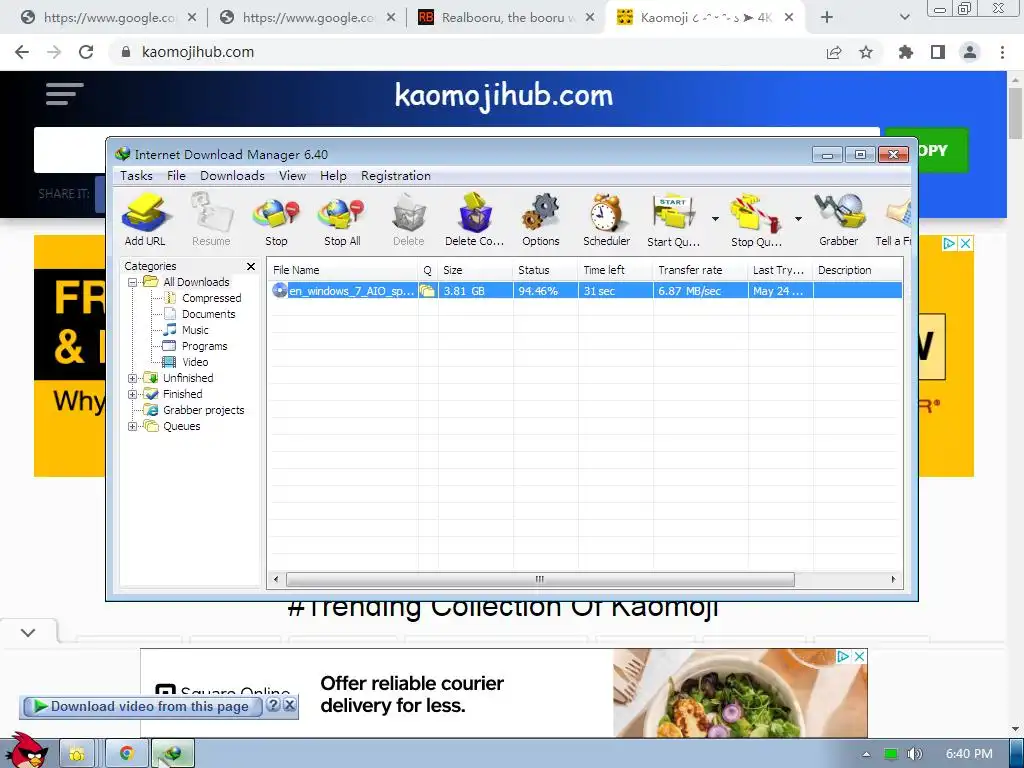Viewport: 1024px width, 768px height.
Task: Click the IDM icon in taskbar
Action: coord(172,754)
